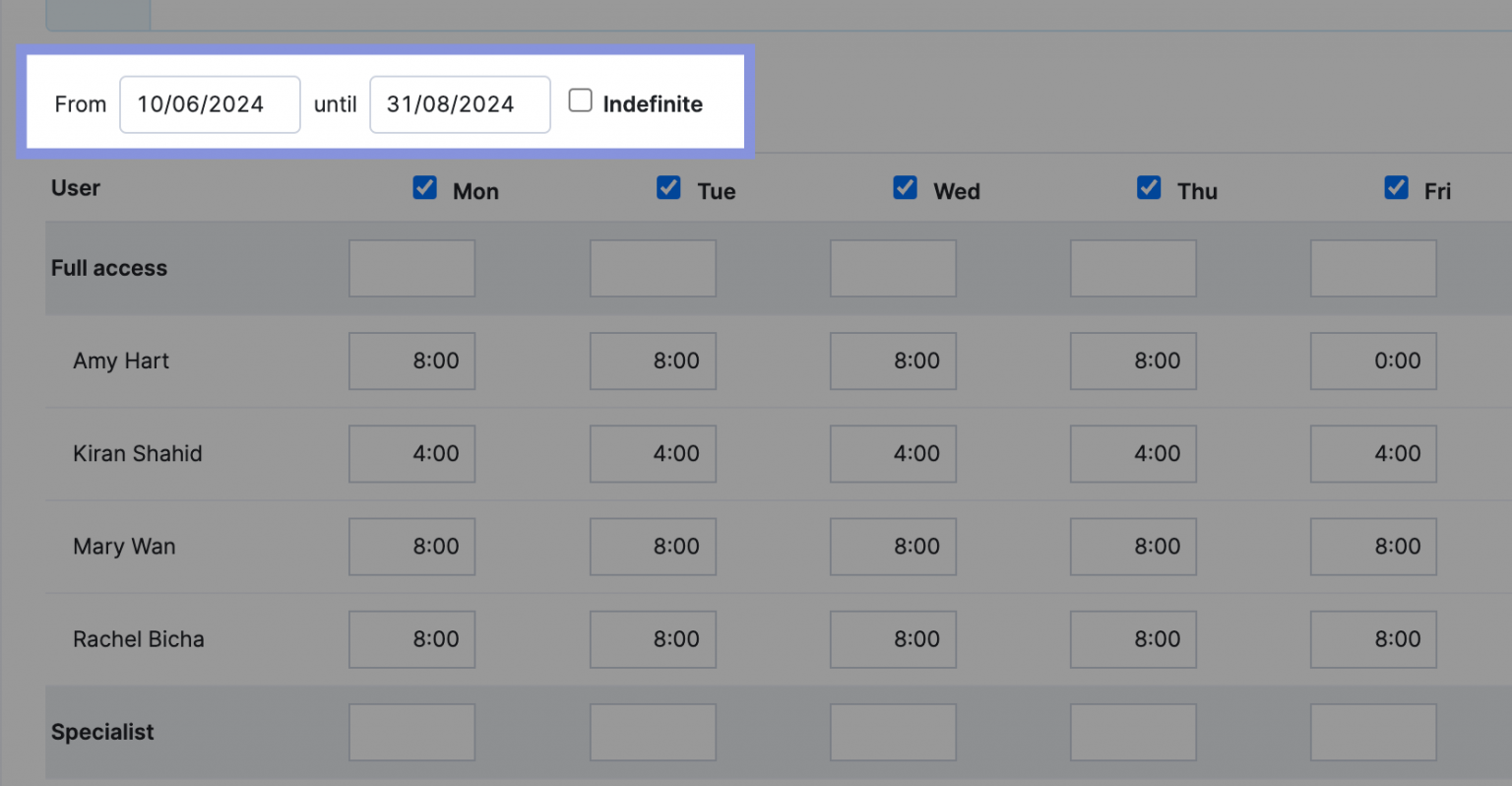
Task: Select Amy Hart's Friday 0:00 entry
Action: tap(1373, 360)
